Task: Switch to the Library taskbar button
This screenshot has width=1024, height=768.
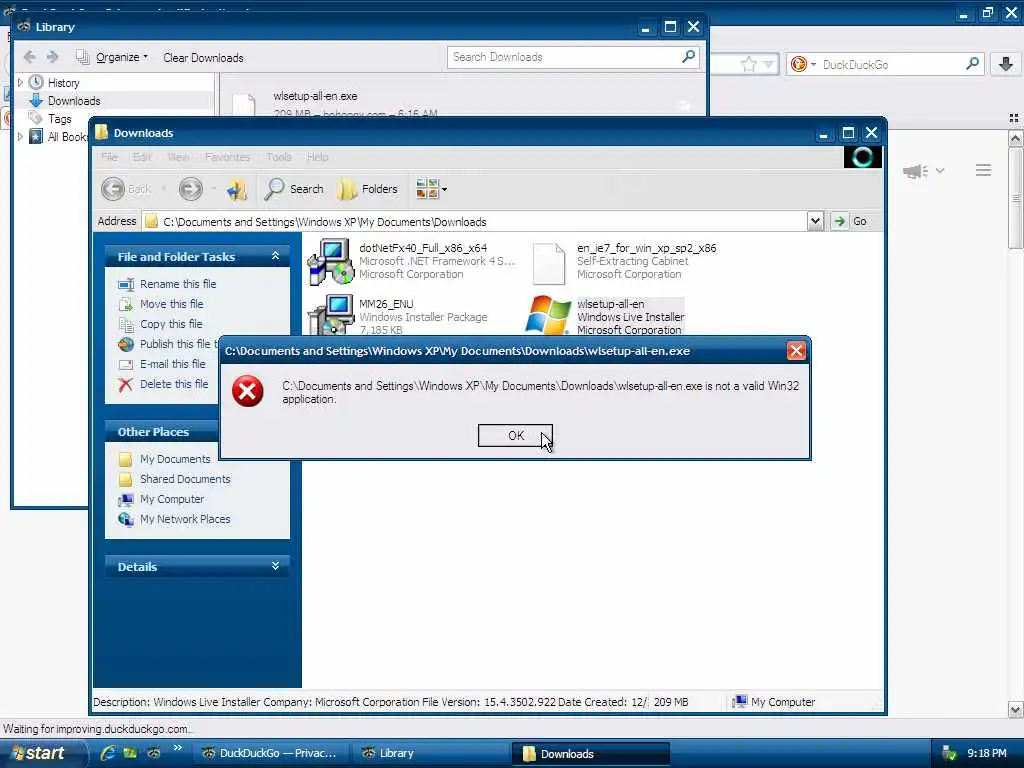Action: [x=430, y=753]
